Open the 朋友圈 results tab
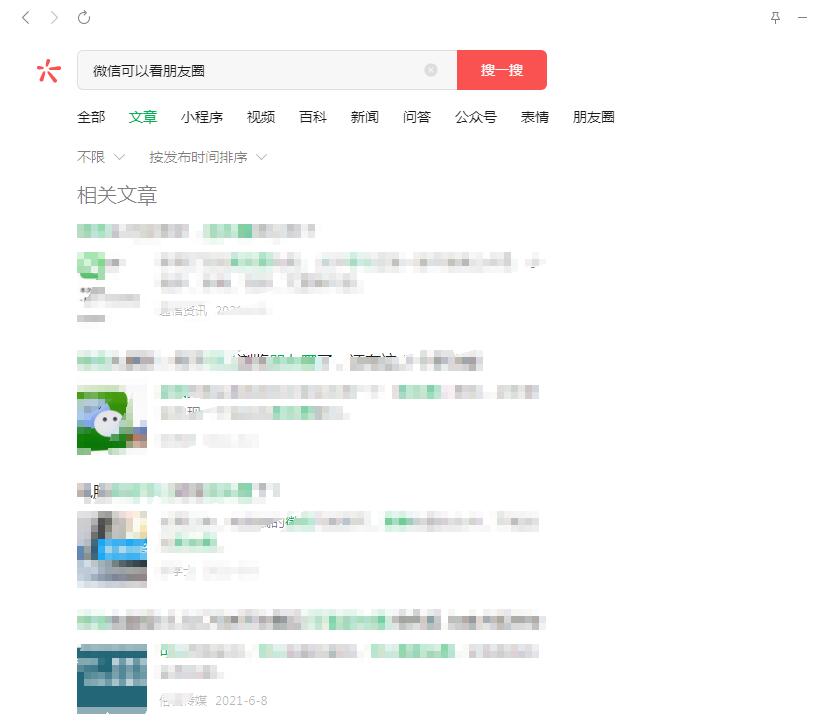Image resolution: width=823 pixels, height=728 pixels. 594,117
